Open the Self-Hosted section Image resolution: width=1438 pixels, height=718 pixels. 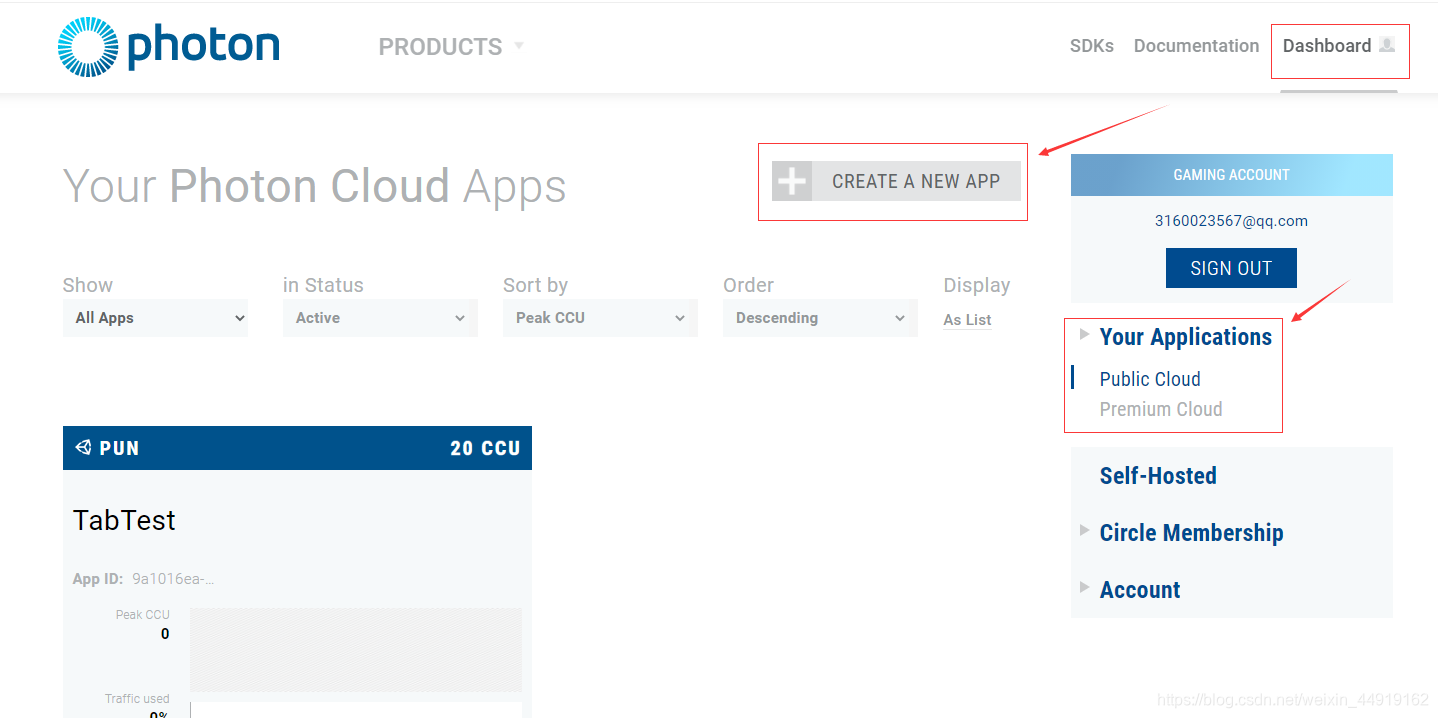[x=1158, y=476]
